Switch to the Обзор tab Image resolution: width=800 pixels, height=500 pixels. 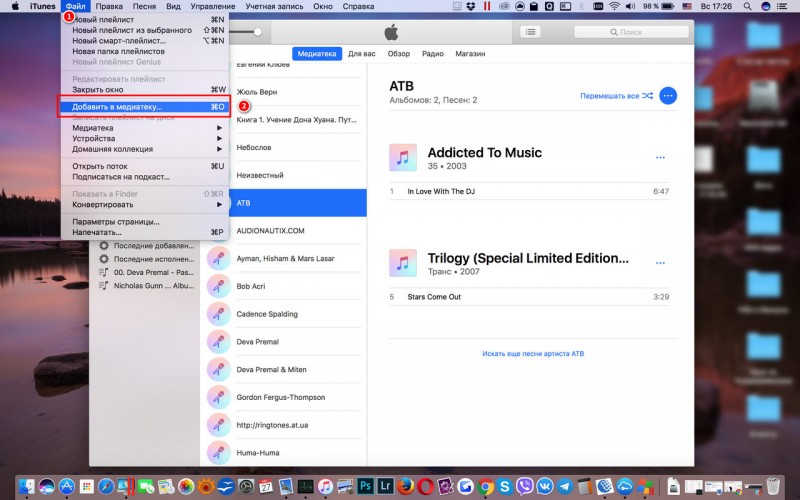pos(398,54)
